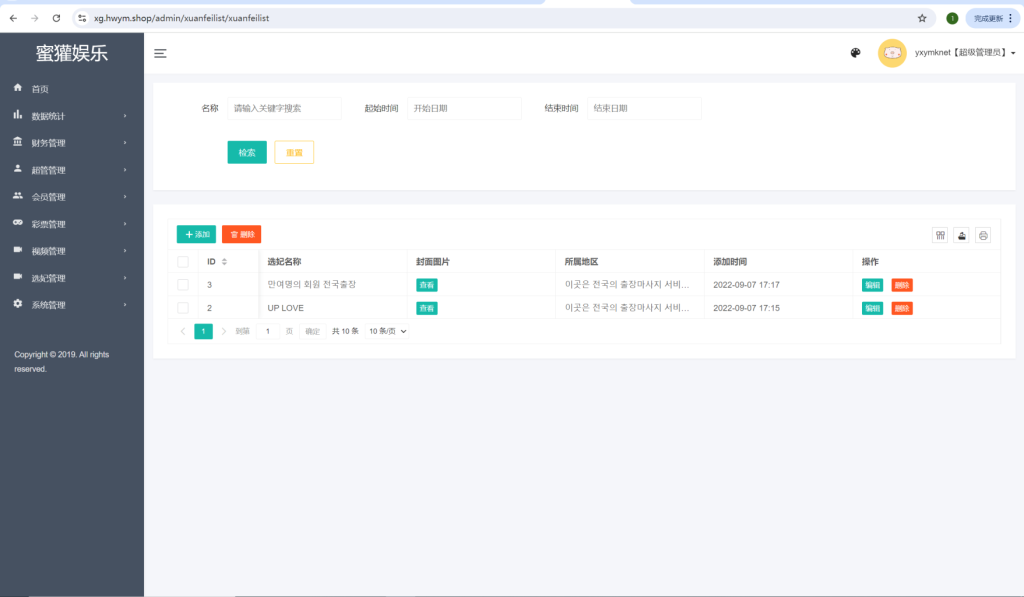Check the checkbox for row ID 3
The height and width of the screenshot is (597, 1024).
(183, 285)
